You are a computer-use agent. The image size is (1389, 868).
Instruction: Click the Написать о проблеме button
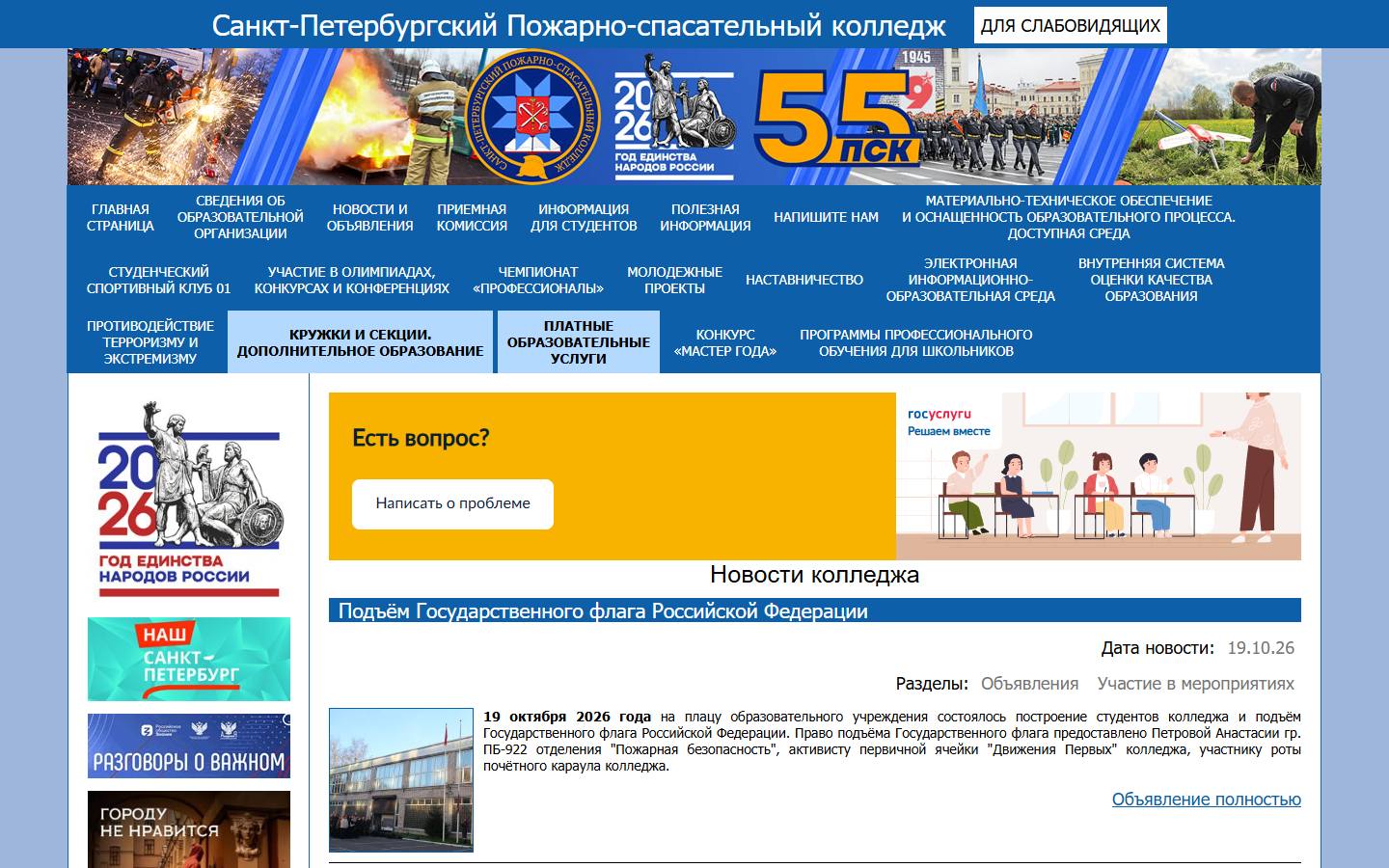(x=452, y=503)
